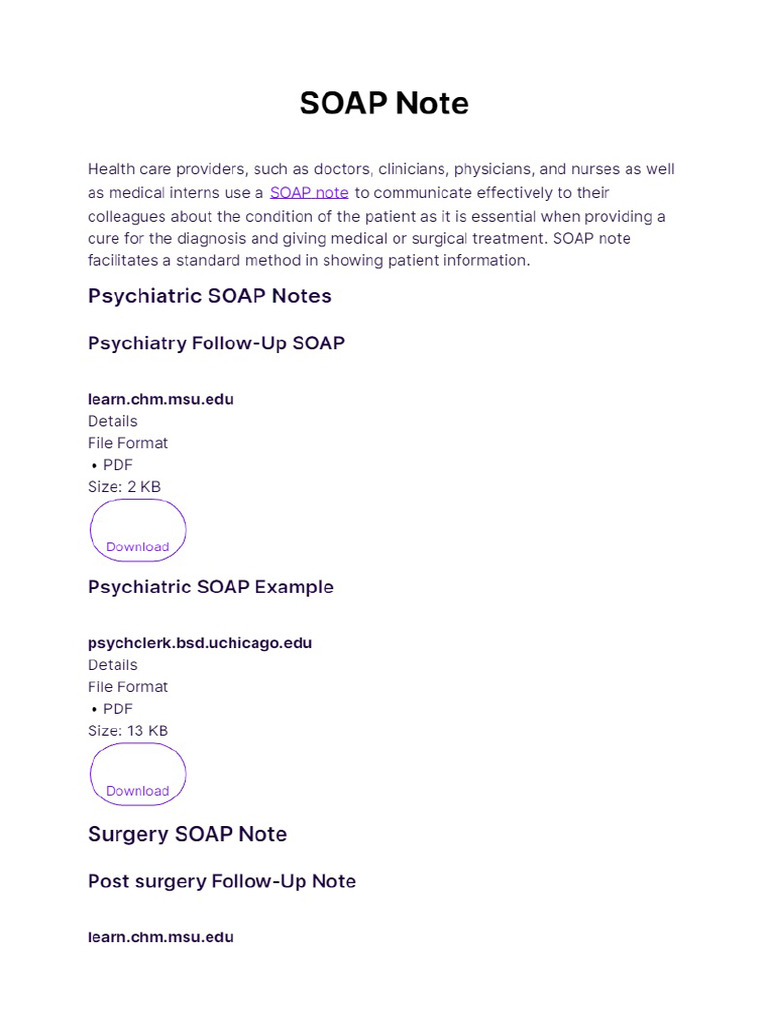Click "File Format" above the 2 KB size

pos(128,443)
